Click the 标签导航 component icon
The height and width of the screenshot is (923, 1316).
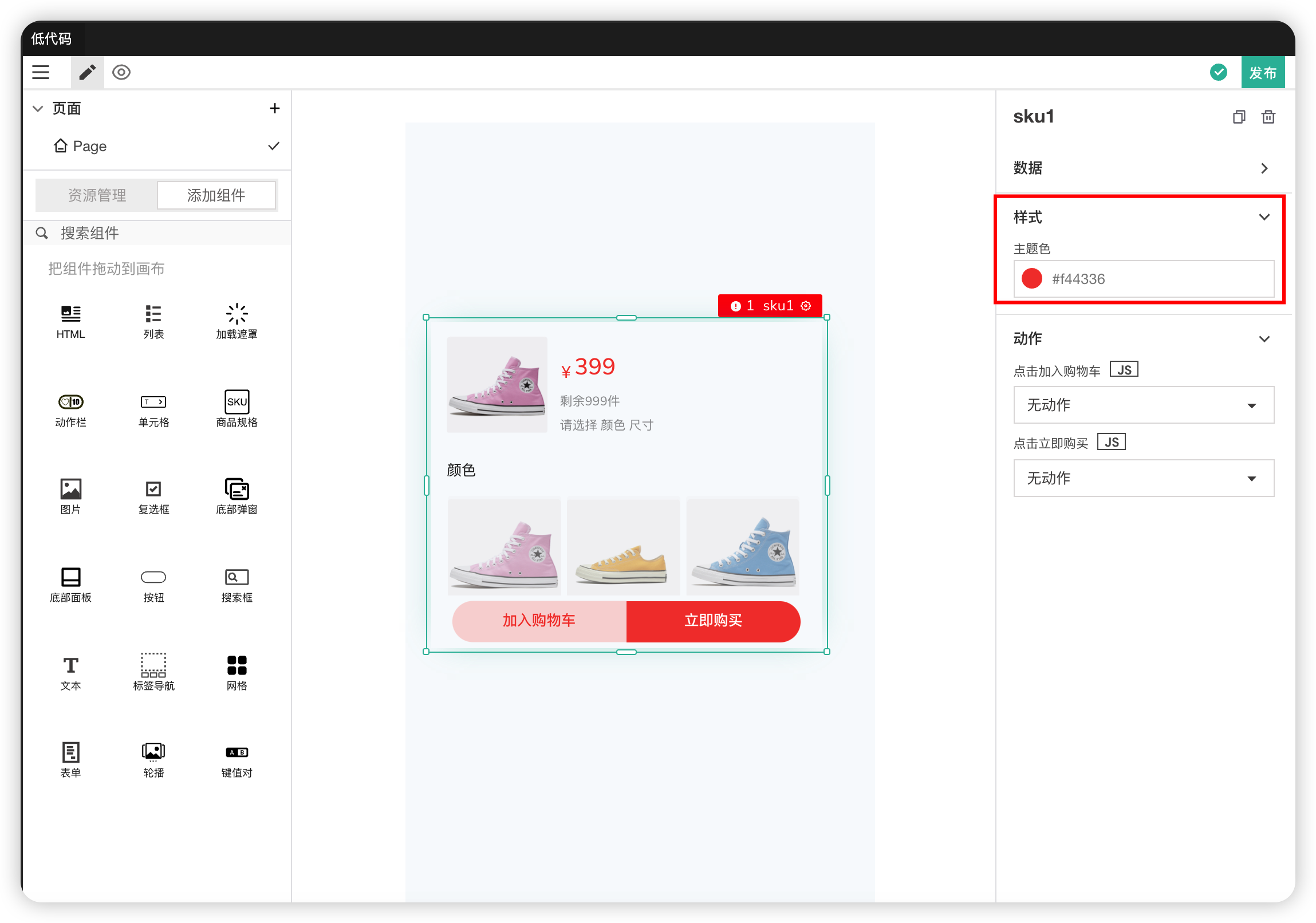coord(153,665)
